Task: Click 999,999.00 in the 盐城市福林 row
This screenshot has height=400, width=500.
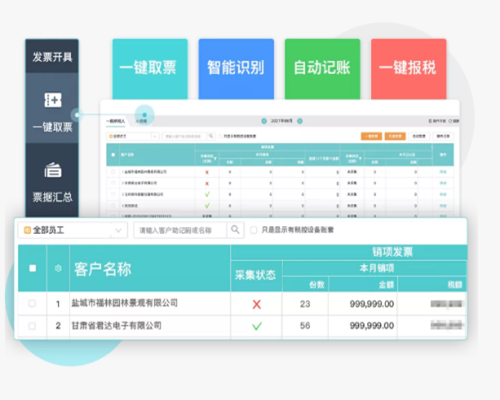Action: [x=372, y=304]
